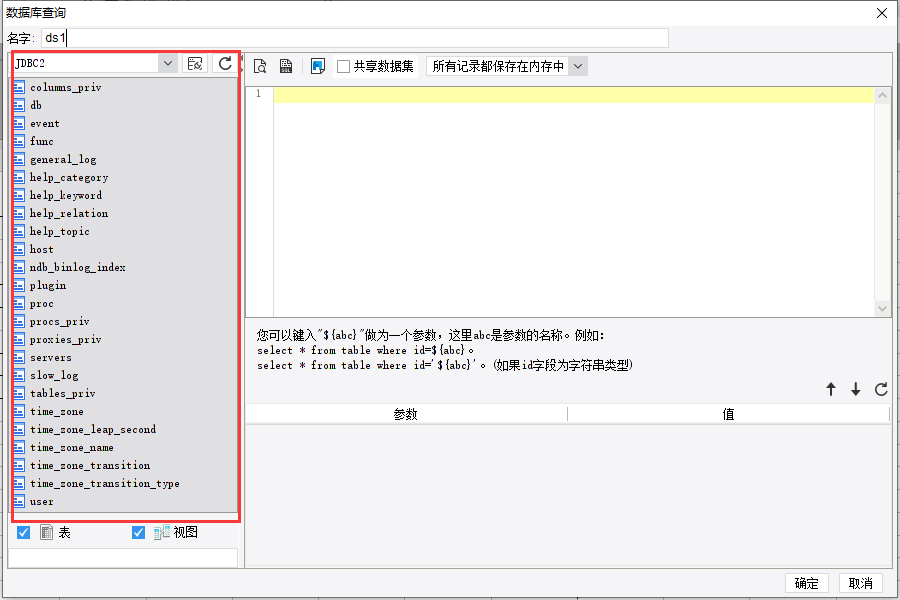Click the preview query icon in the SQL toolbar
900x600 pixels.
click(x=260, y=66)
